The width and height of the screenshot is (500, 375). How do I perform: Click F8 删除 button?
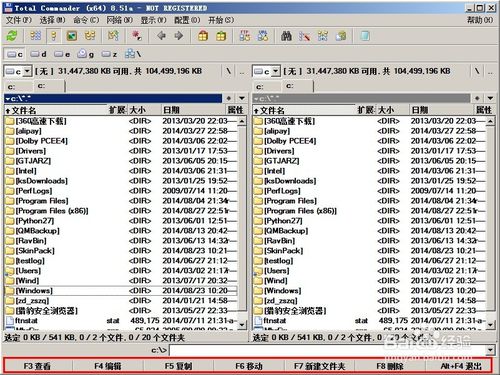[x=390, y=366]
